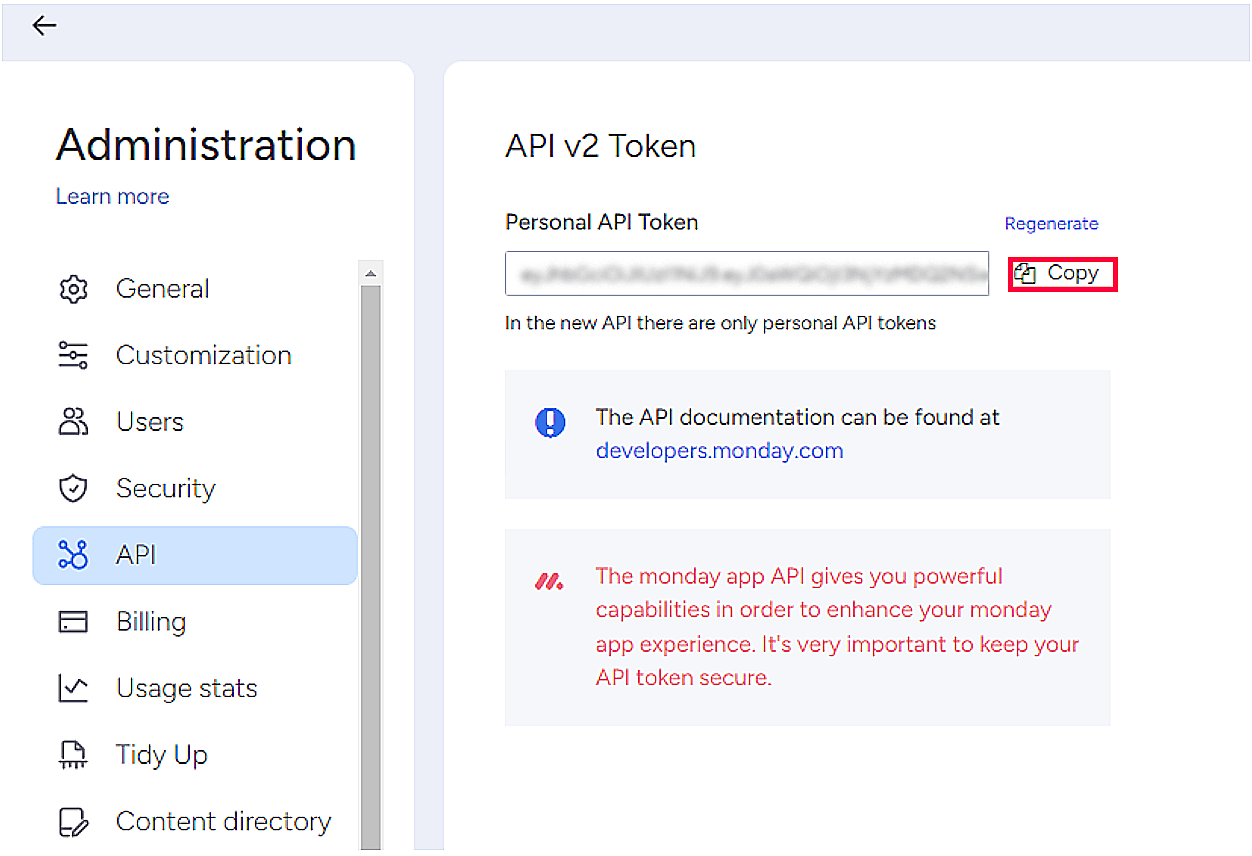
Task: Click the Billing card icon
Action: pos(73,622)
